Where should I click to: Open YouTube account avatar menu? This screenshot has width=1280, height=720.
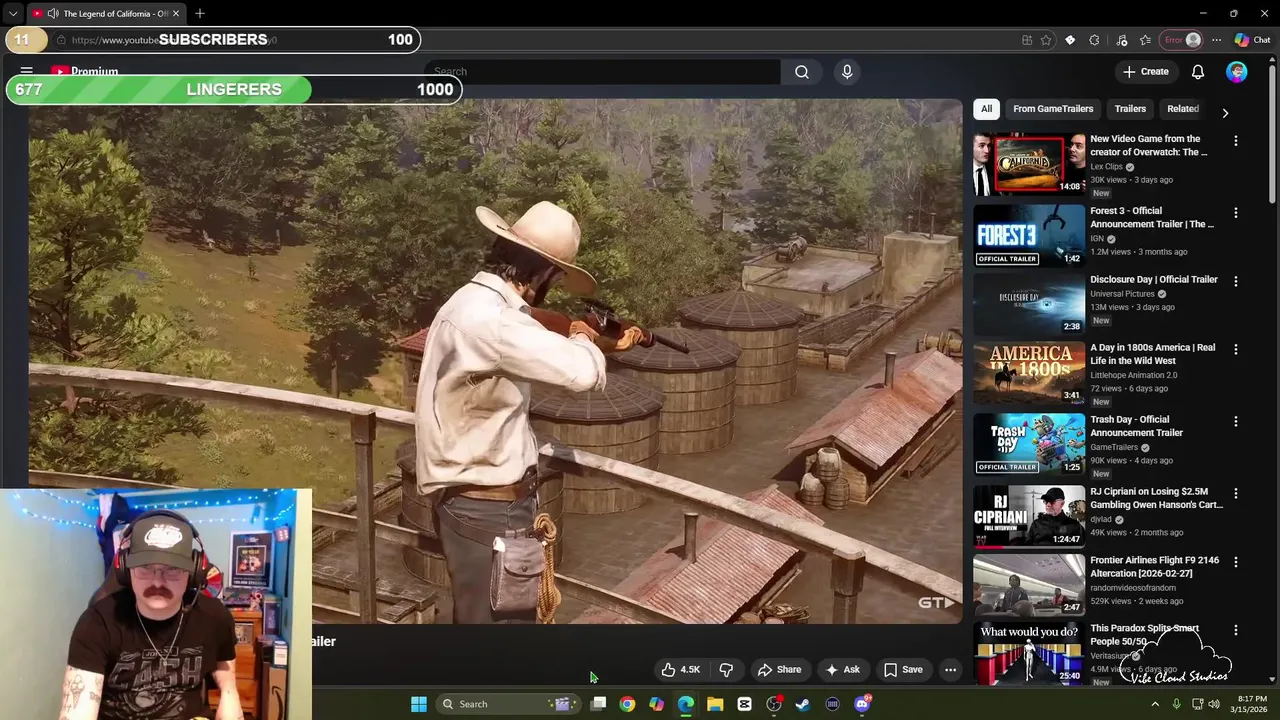coord(1237,72)
